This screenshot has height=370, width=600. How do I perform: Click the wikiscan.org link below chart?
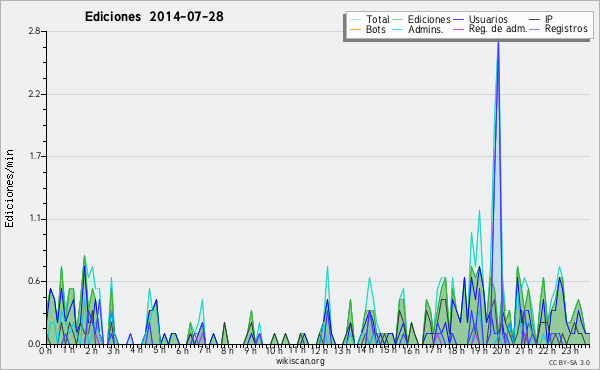tap(300, 361)
